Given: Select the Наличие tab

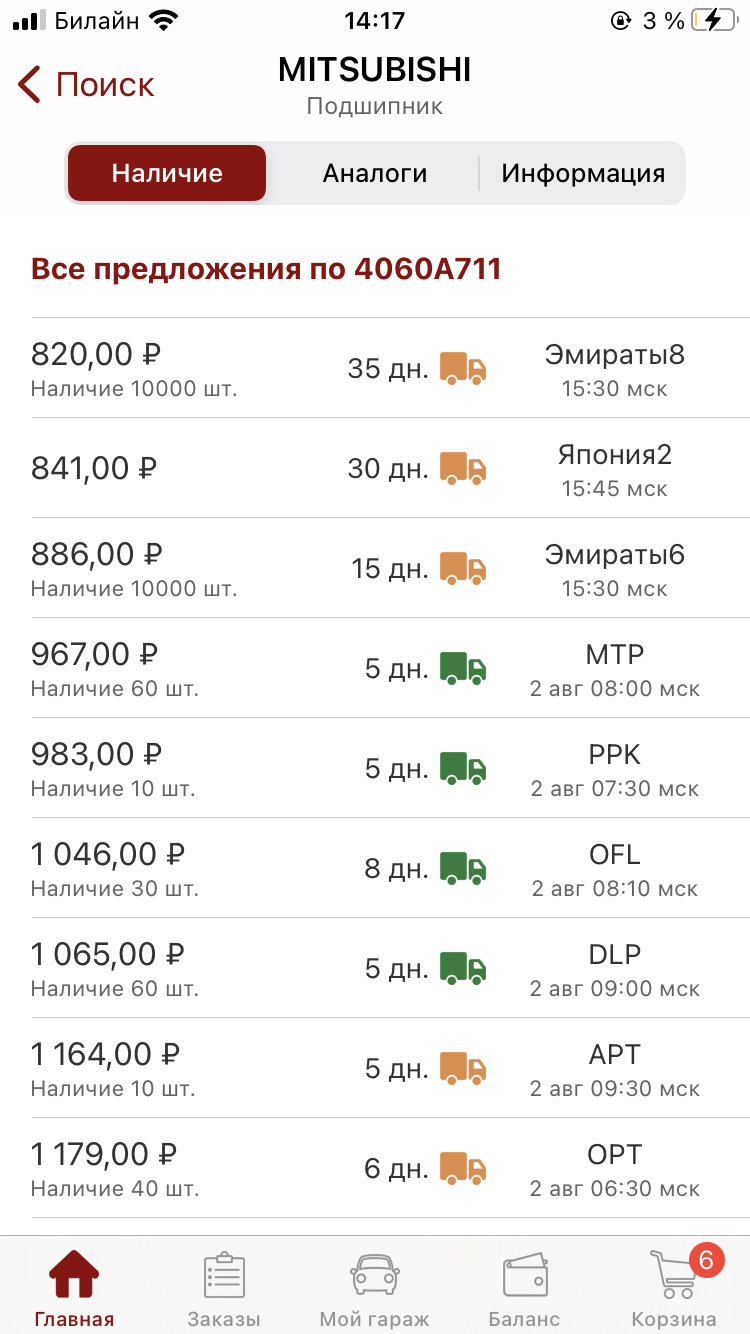Looking at the screenshot, I should click(167, 173).
